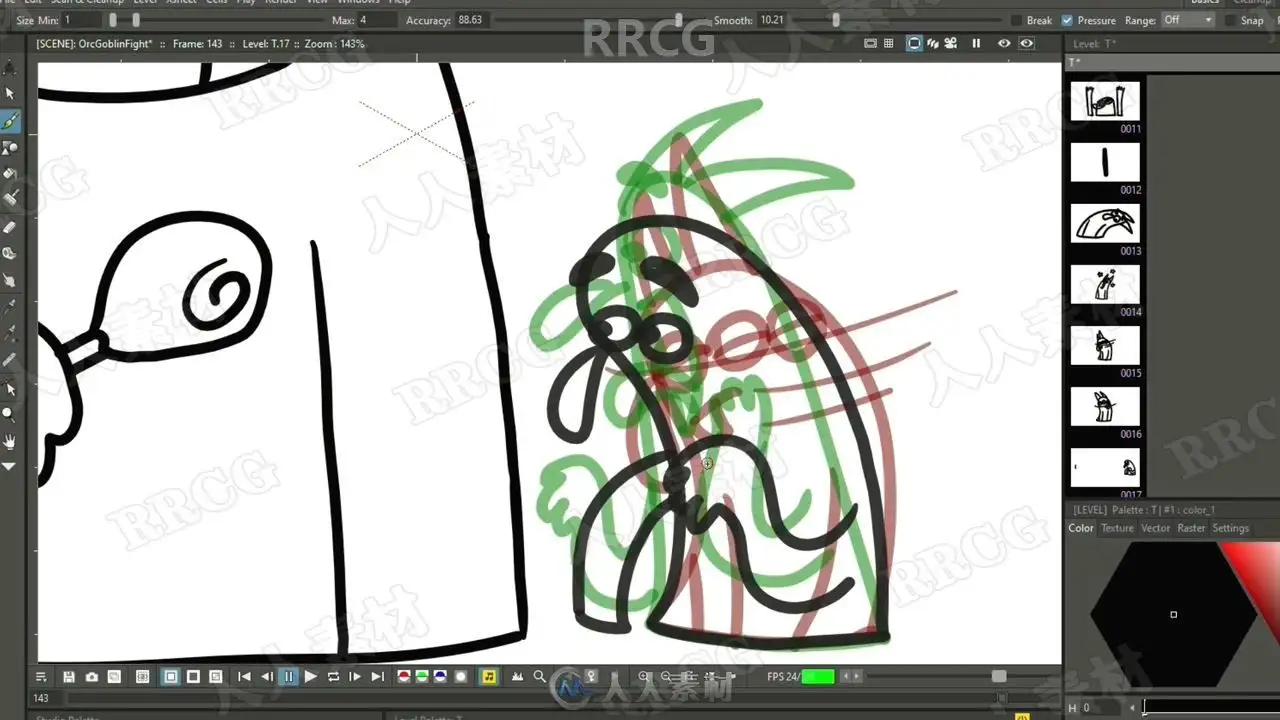1280x720 pixels.
Task: Toggle loop playback
Action: (333, 677)
